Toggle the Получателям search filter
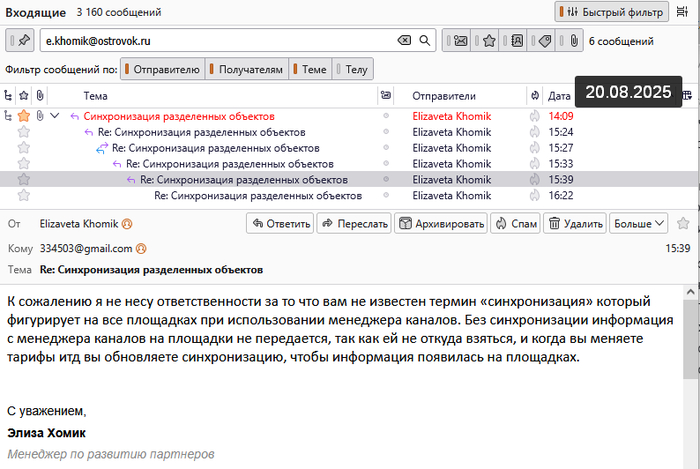This screenshot has height=469, width=700. [x=248, y=69]
